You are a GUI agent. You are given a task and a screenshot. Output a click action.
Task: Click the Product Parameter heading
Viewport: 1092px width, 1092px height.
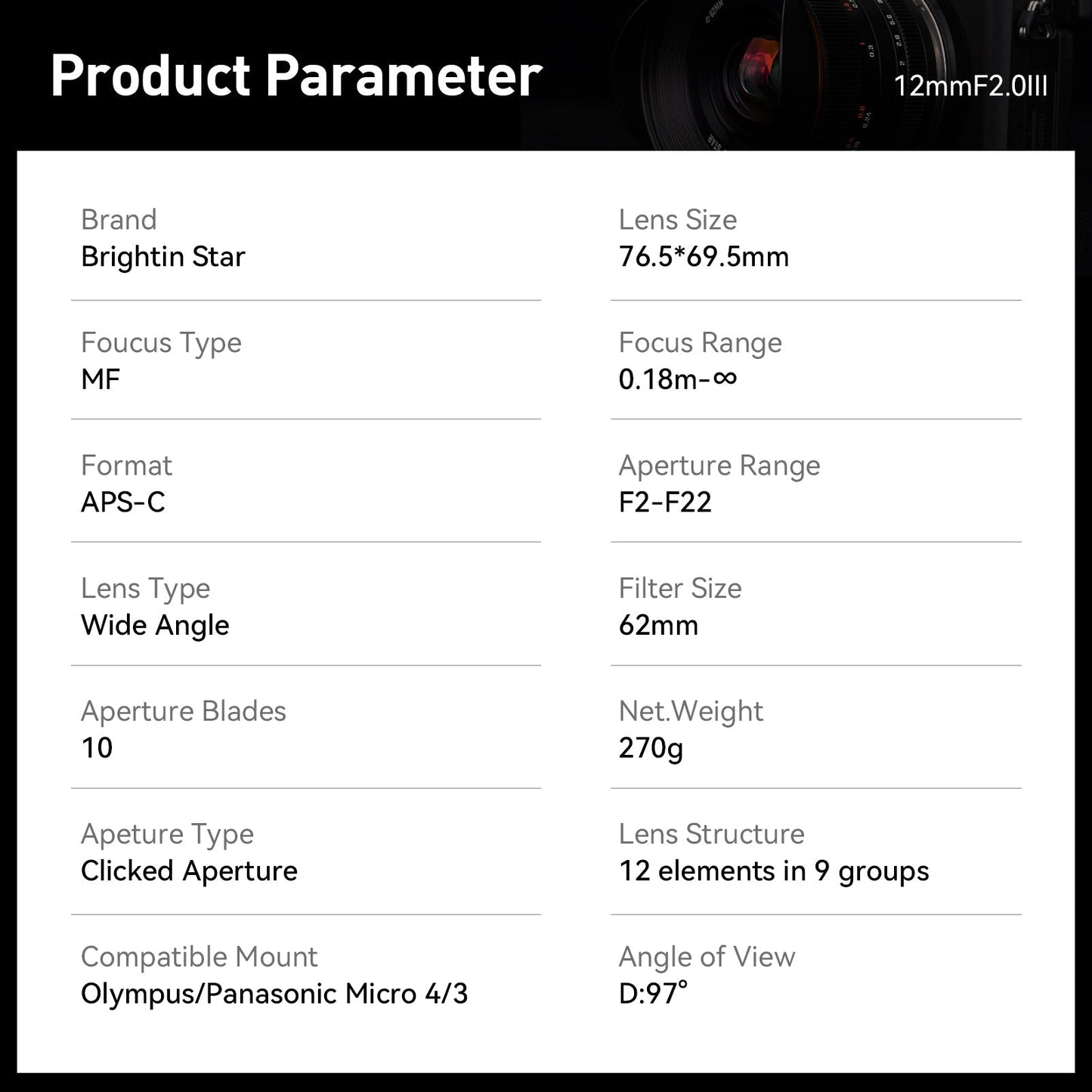pyautogui.click(x=296, y=76)
